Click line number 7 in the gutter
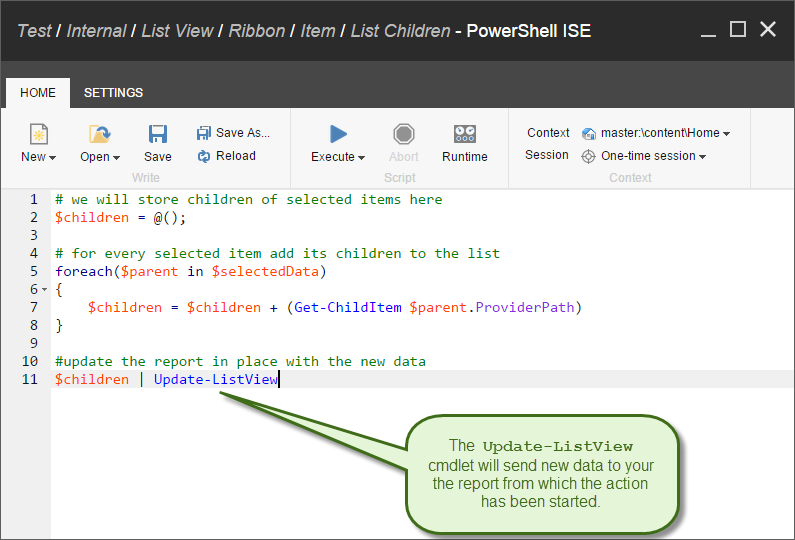The height and width of the screenshot is (540, 795). coord(33,307)
